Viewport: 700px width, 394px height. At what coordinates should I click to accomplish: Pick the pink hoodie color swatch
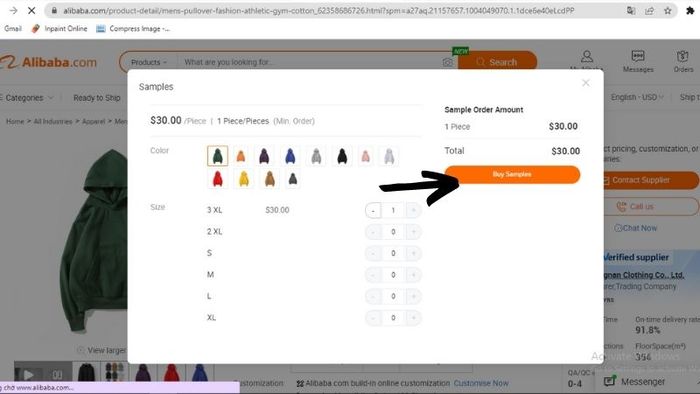366,156
